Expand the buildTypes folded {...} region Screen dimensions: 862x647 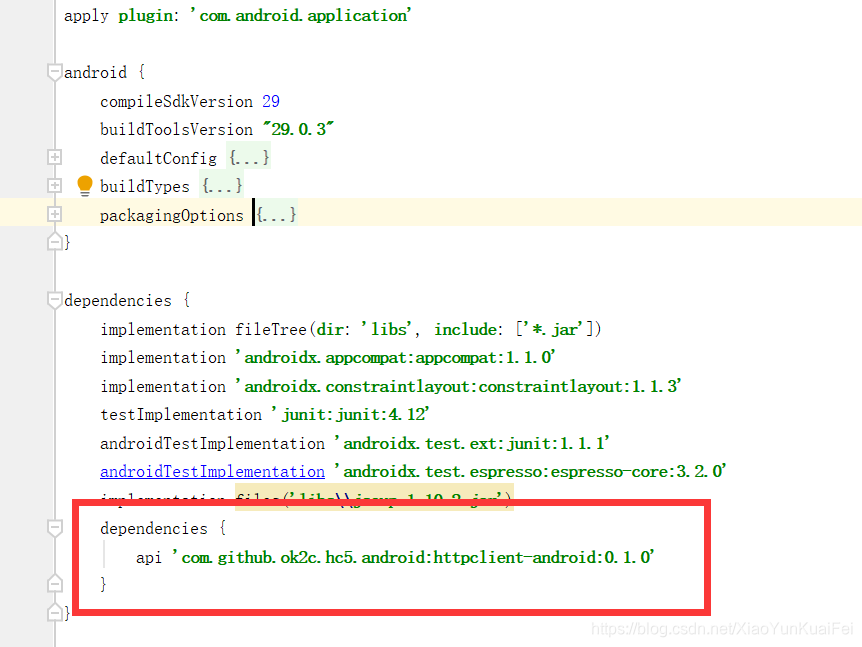(x=221, y=185)
